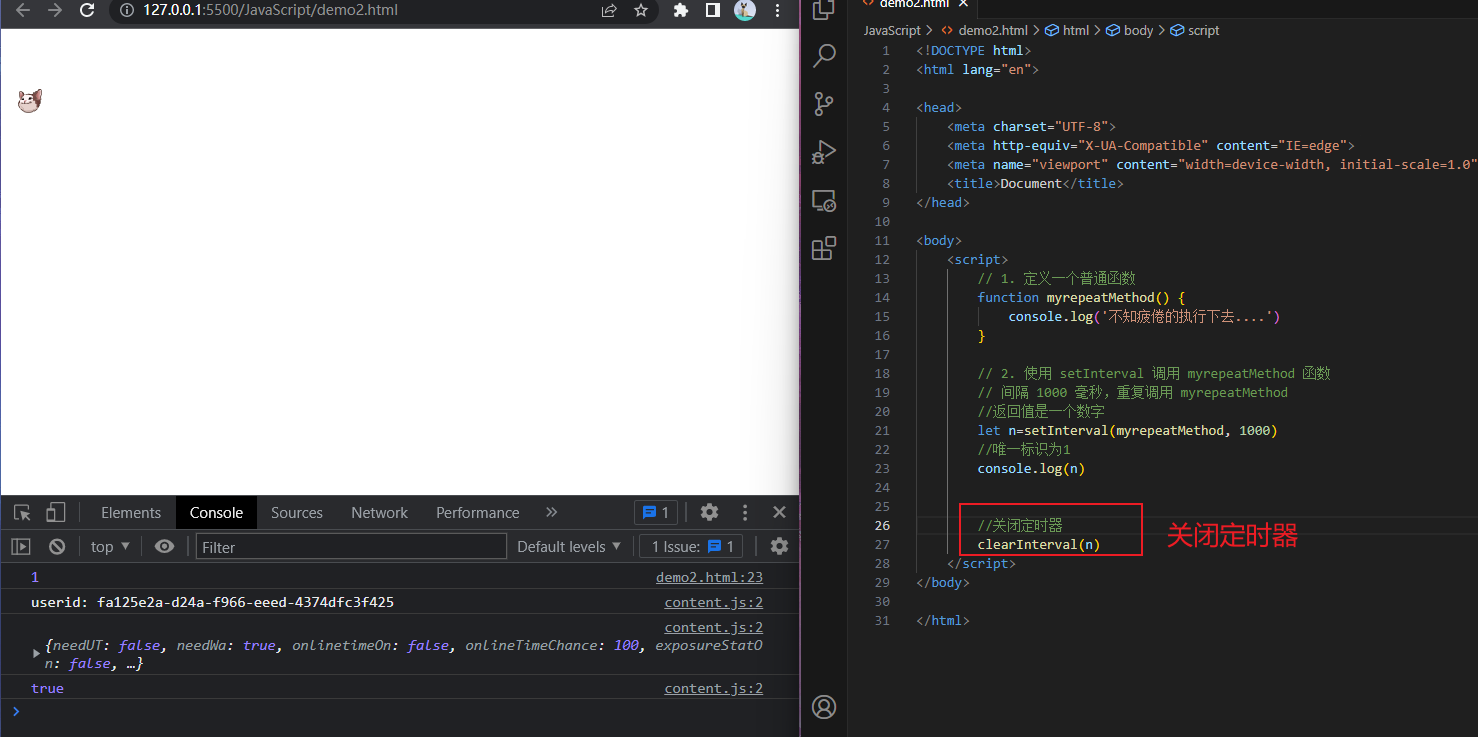Open the VS Code Search panel
The height and width of the screenshot is (737, 1478).
click(824, 56)
